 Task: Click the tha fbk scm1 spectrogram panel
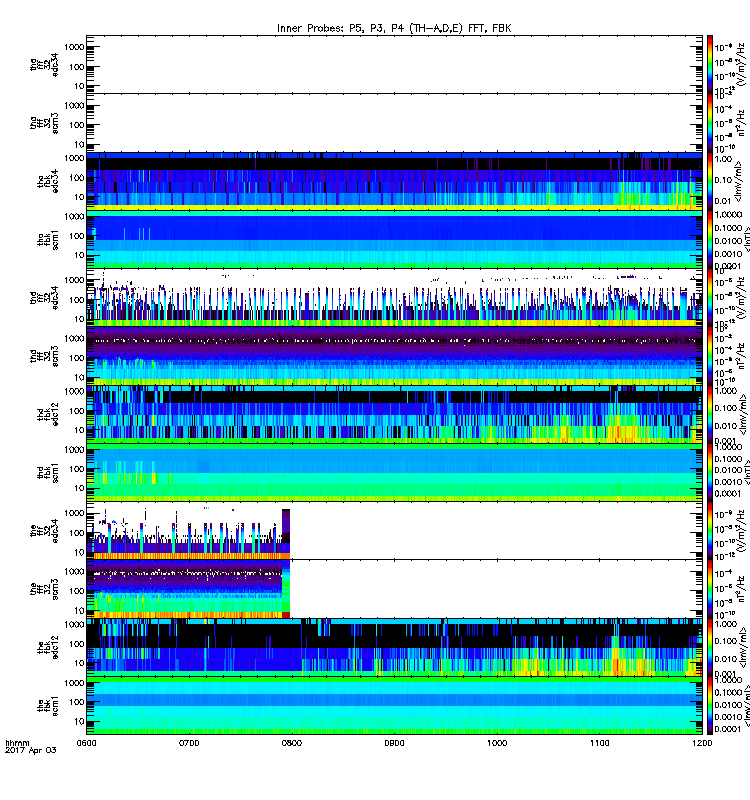click(x=394, y=239)
